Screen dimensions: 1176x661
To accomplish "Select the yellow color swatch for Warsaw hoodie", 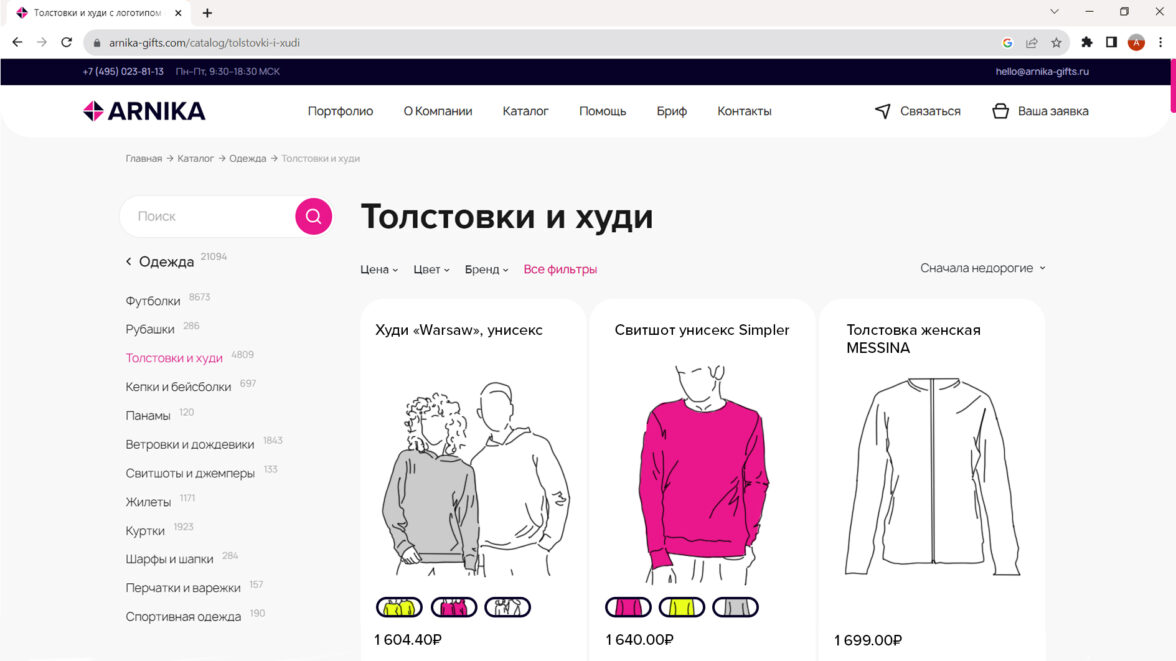I will click(x=399, y=607).
